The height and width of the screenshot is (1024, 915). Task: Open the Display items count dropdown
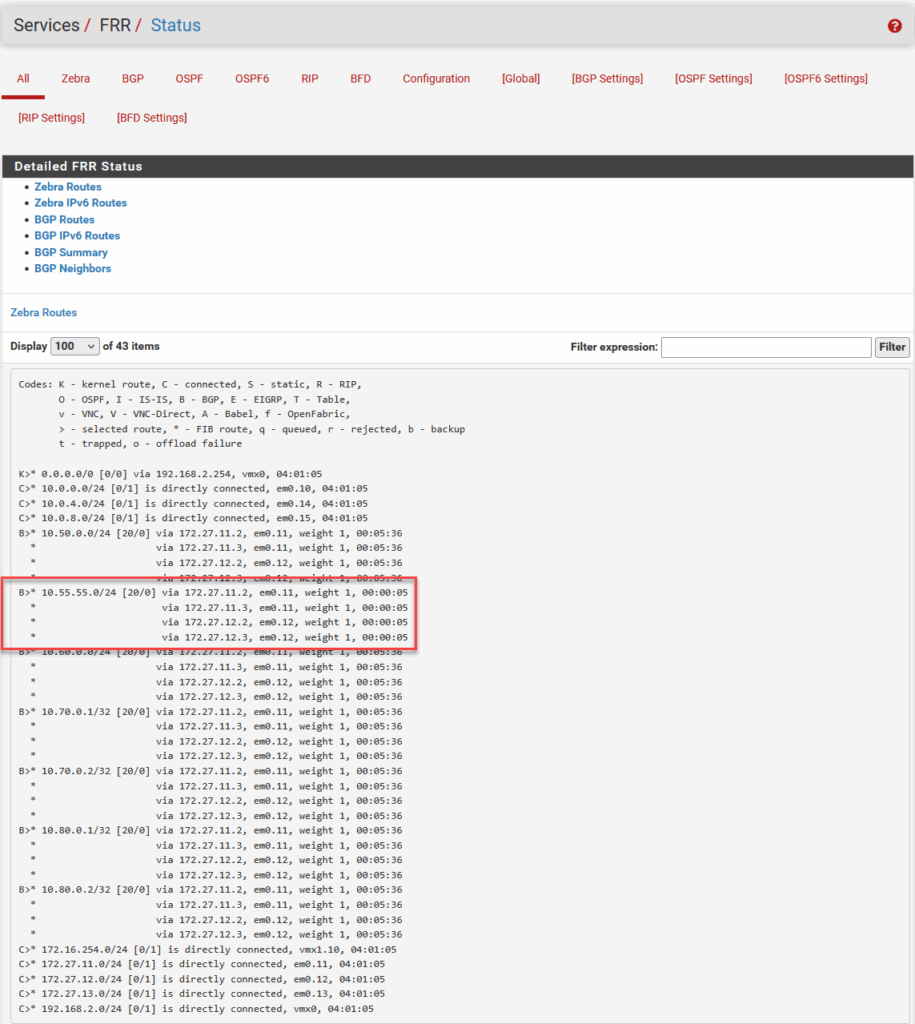[x=75, y=346]
